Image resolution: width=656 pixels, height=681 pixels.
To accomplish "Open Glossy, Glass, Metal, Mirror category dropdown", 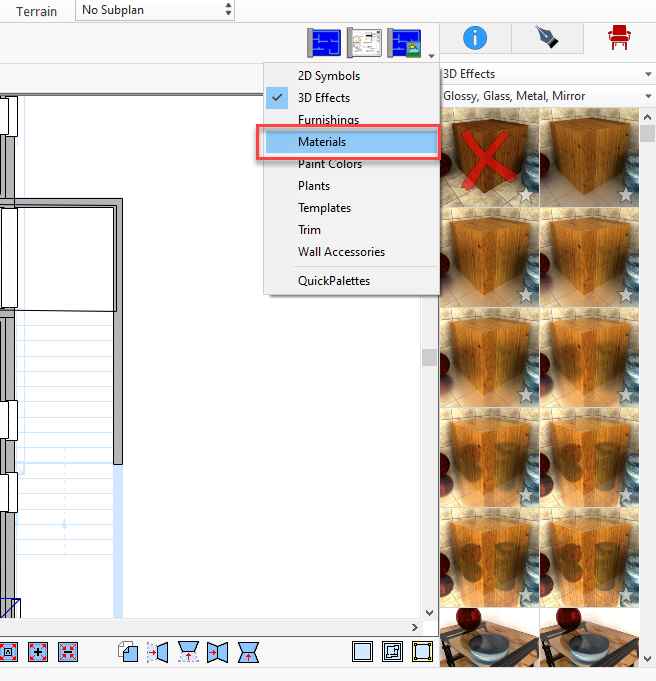I will [x=546, y=96].
